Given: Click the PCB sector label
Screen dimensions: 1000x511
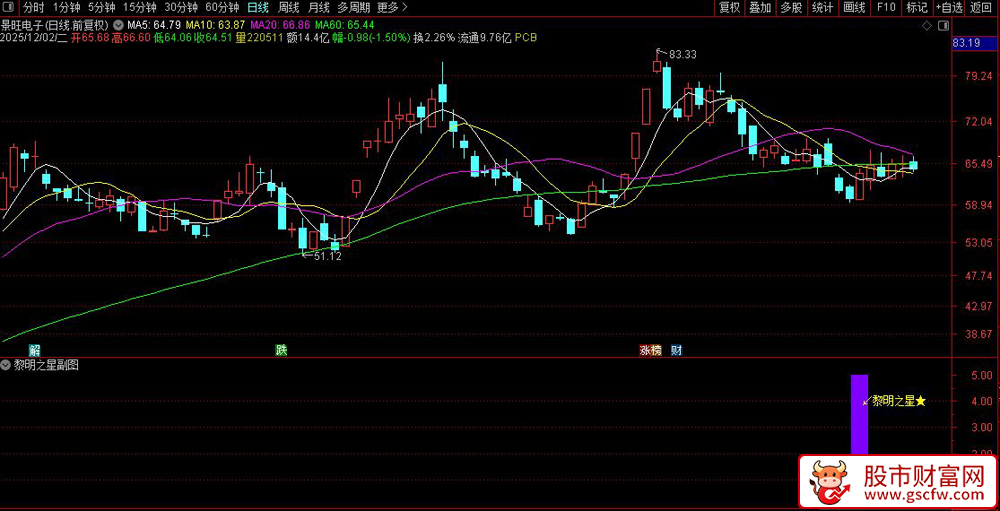Looking at the screenshot, I should click(x=526, y=38).
